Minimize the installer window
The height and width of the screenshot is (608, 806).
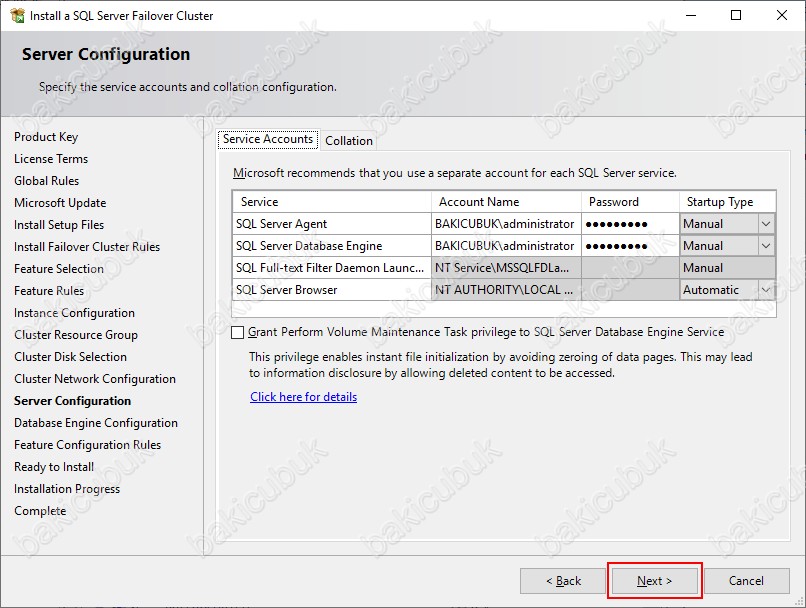pos(691,15)
